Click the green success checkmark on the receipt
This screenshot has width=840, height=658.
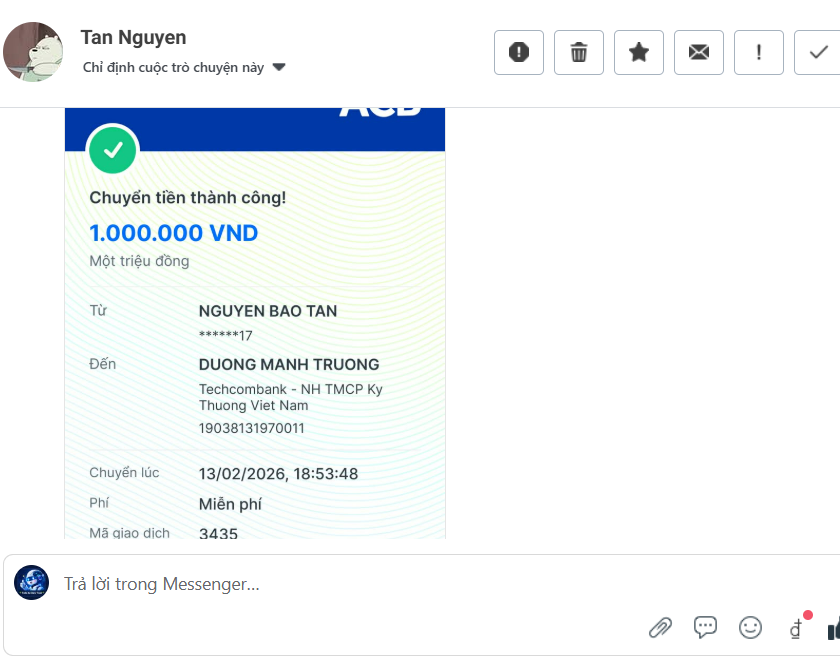click(x=112, y=150)
